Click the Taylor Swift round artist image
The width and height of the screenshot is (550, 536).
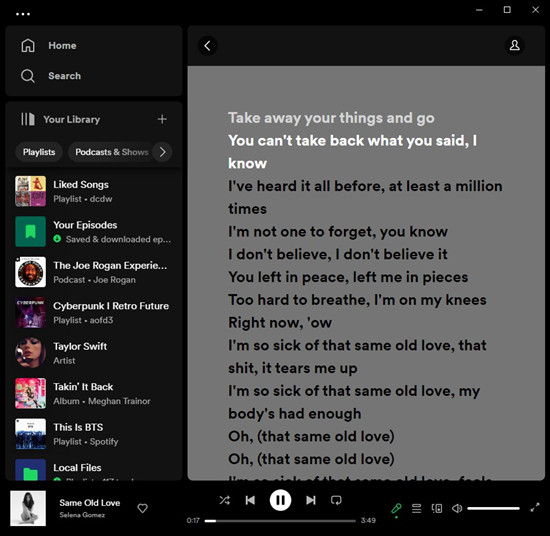point(31,353)
